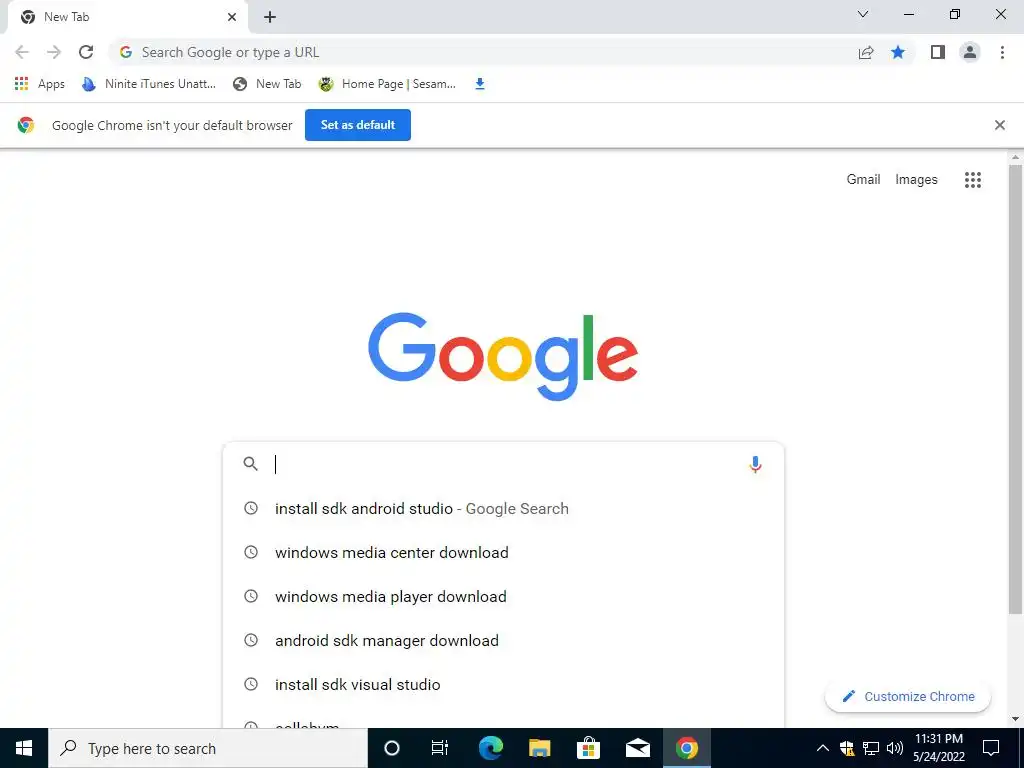Open the Gmail link

[x=863, y=179]
